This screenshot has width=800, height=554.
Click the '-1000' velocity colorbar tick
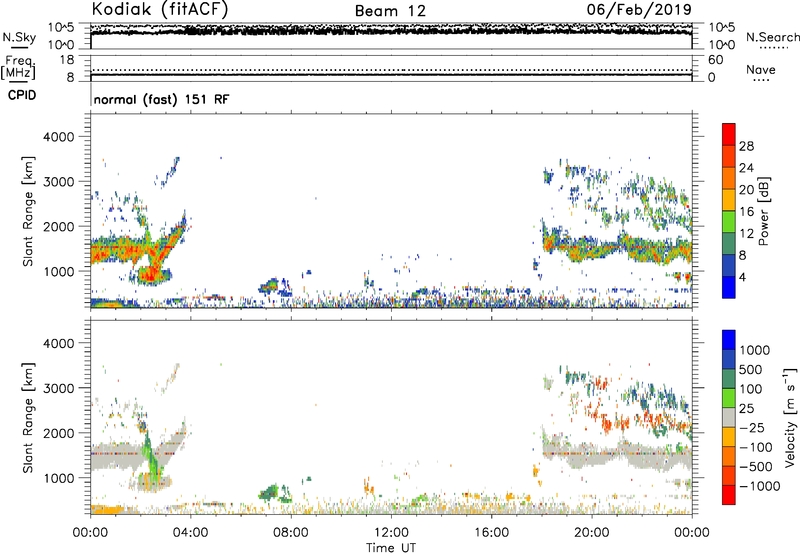click(x=760, y=486)
